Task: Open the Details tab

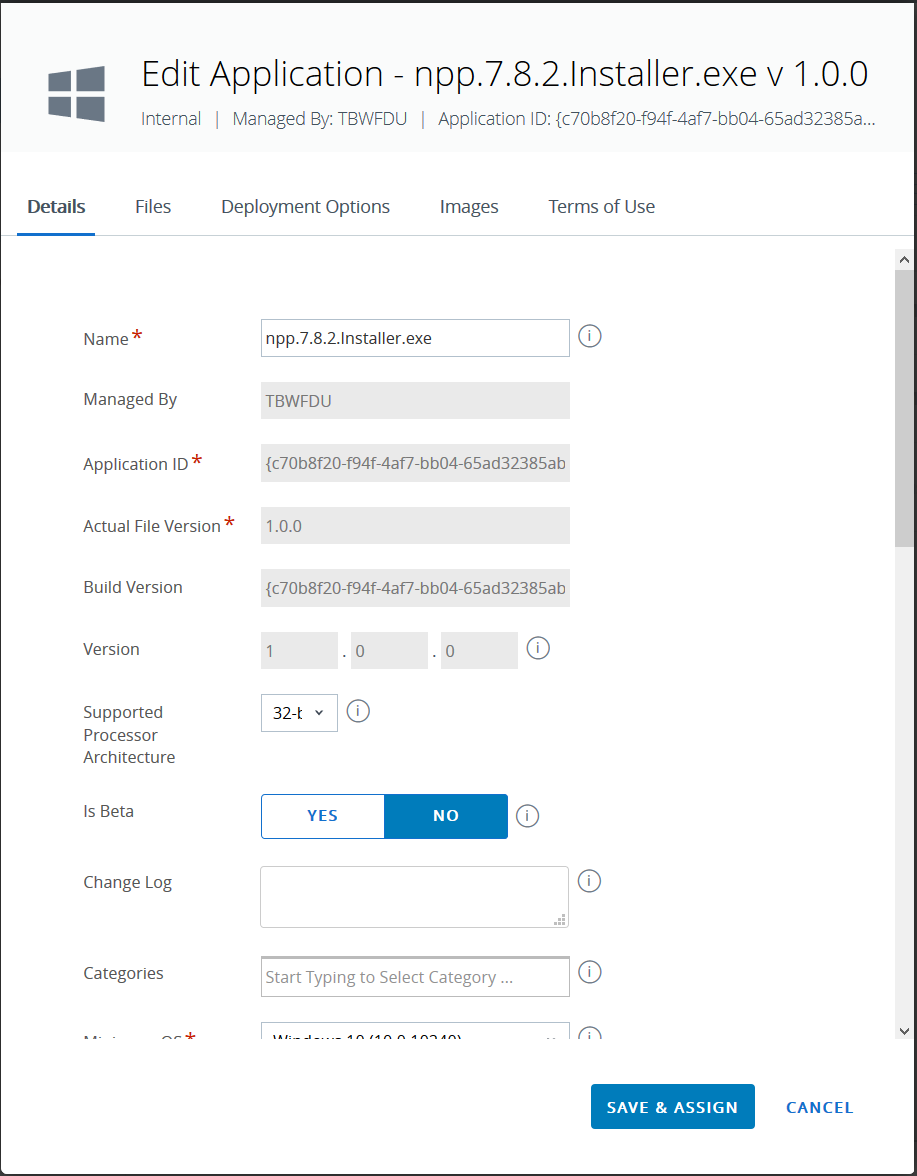Action: (56, 207)
